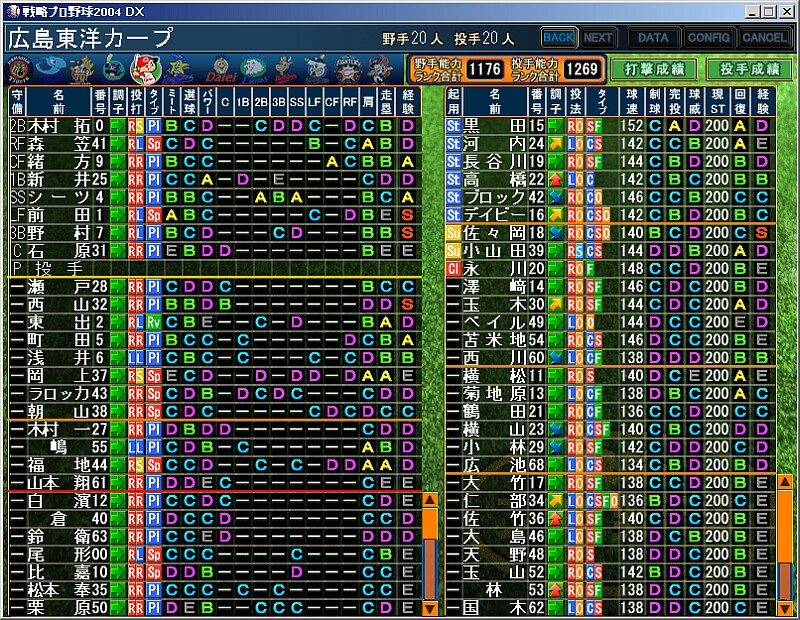Select pitcher 菊地原 number 13
The image size is (800, 620).
[x=611, y=394]
